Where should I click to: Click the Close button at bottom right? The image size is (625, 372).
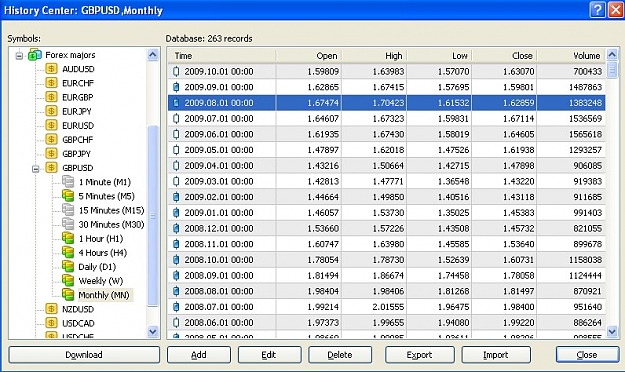pyautogui.click(x=588, y=354)
